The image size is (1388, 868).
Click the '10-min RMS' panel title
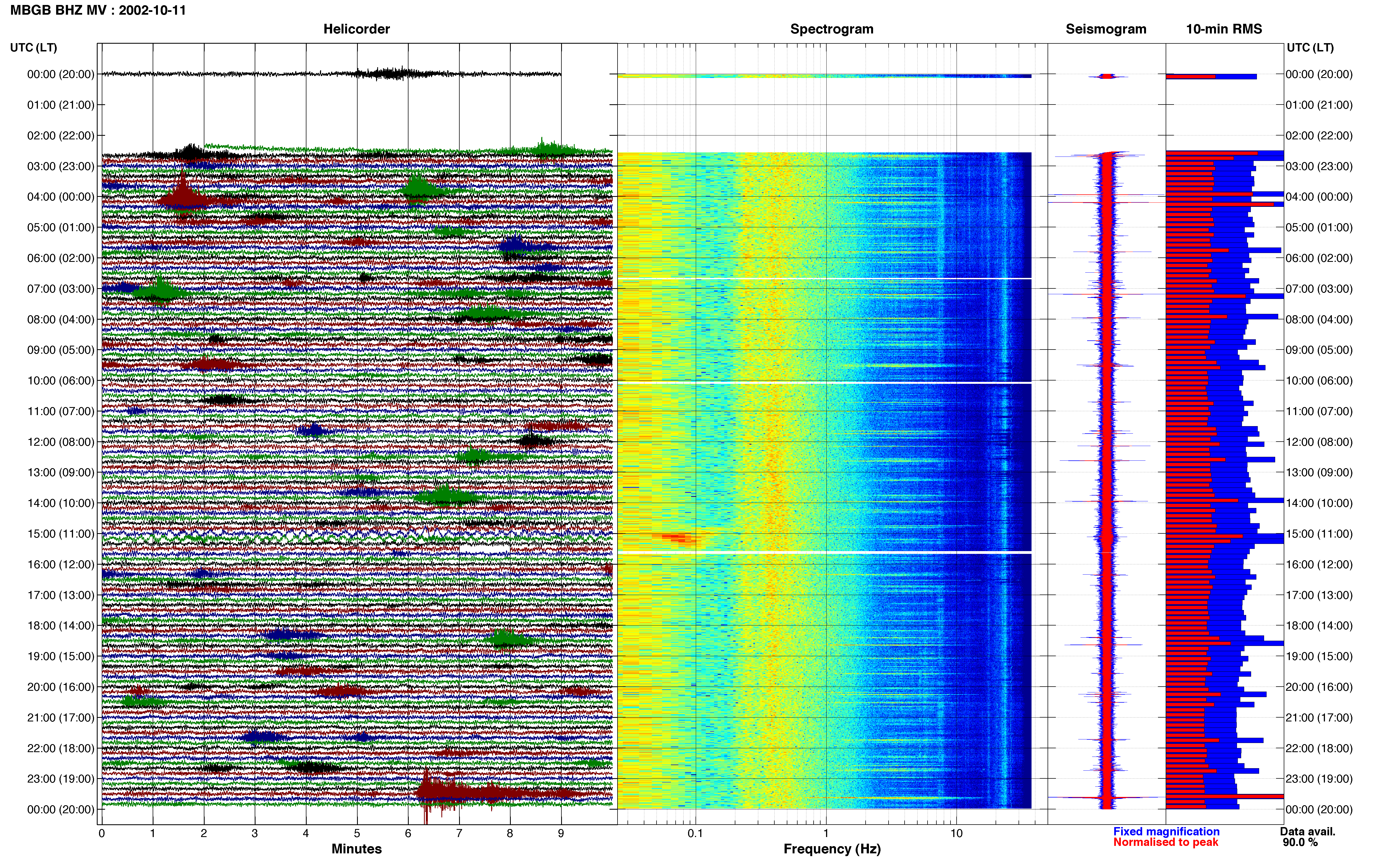pos(1224,29)
